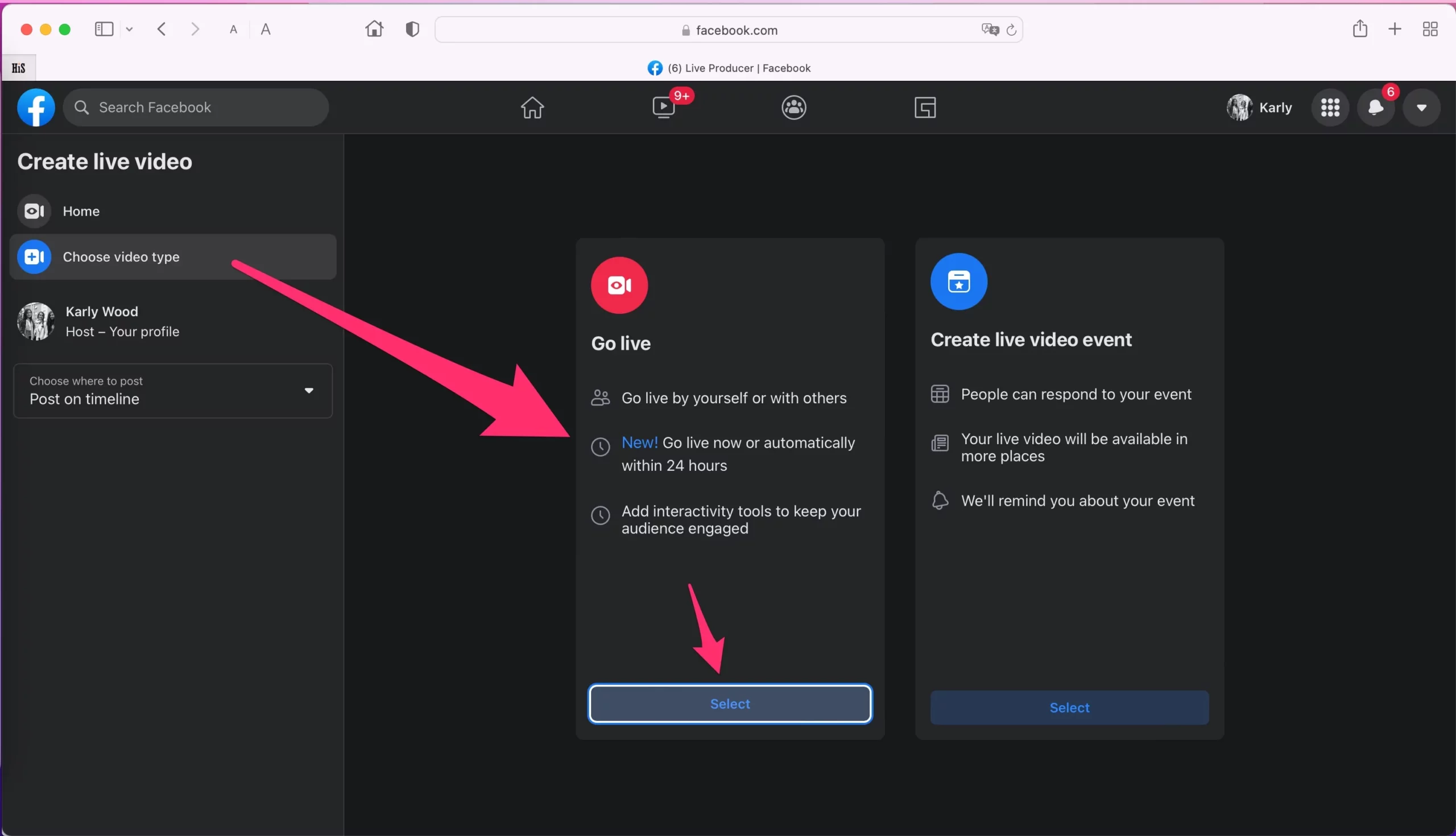Image resolution: width=1456 pixels, height=836 pixels.
Task: Click the Home icon in sidebar
Action: [x=36, y=211]
